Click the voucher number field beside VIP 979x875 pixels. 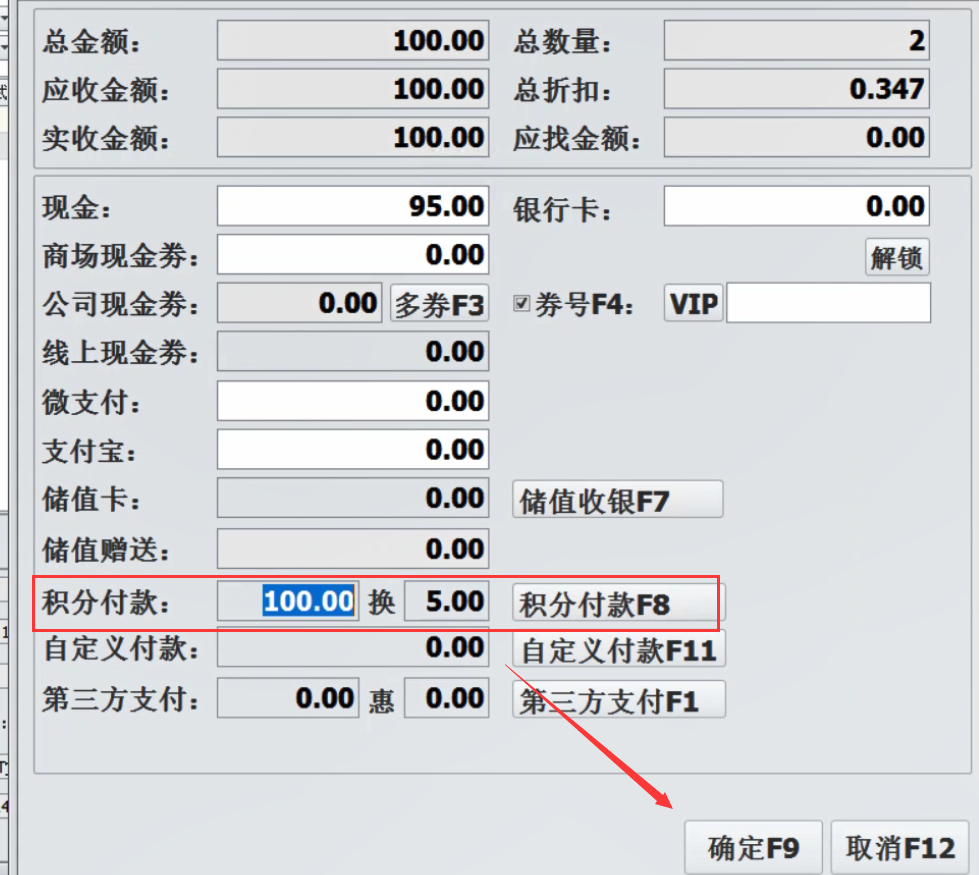click(x=828, y=304)
